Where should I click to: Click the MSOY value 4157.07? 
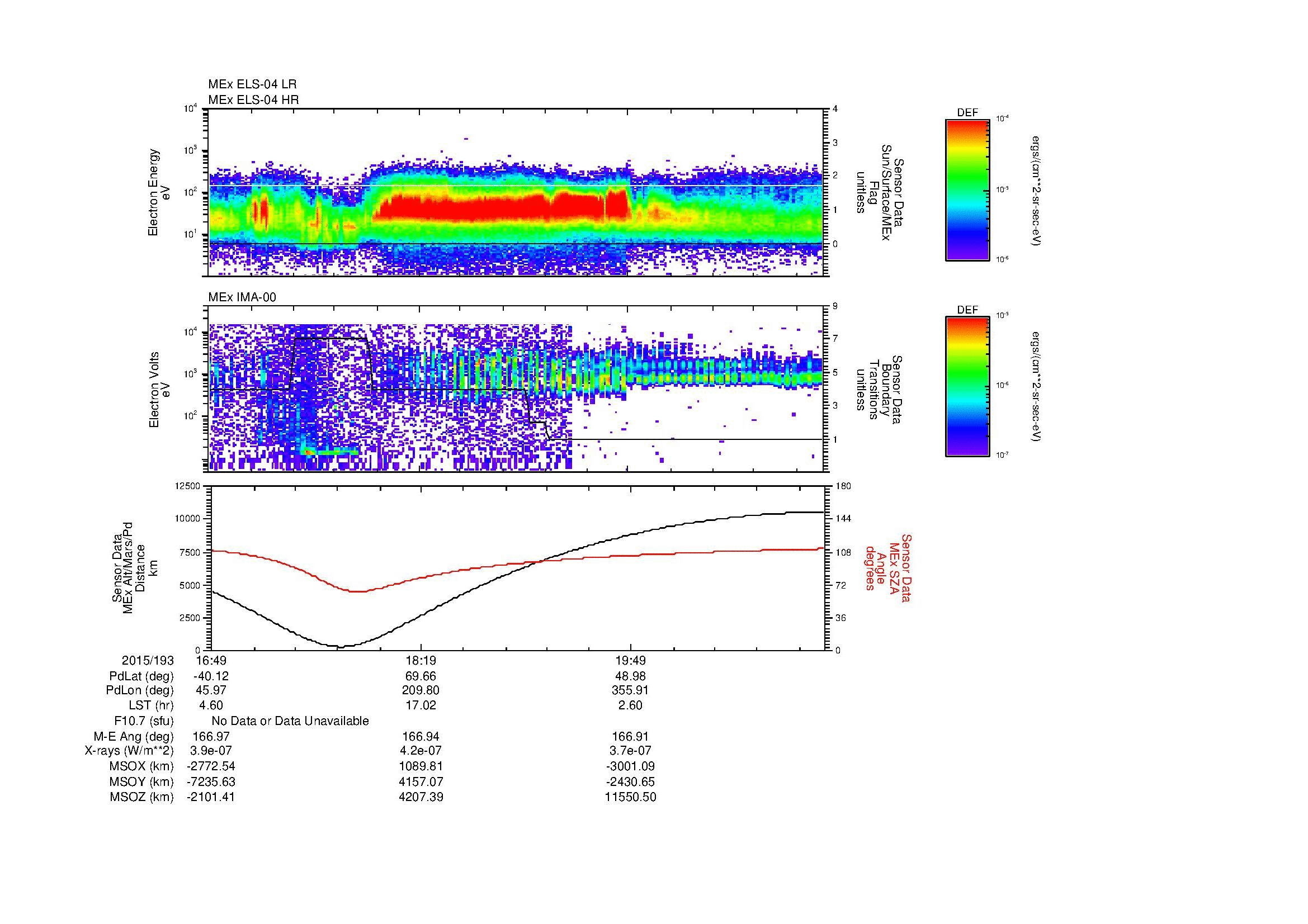[421, 781]
